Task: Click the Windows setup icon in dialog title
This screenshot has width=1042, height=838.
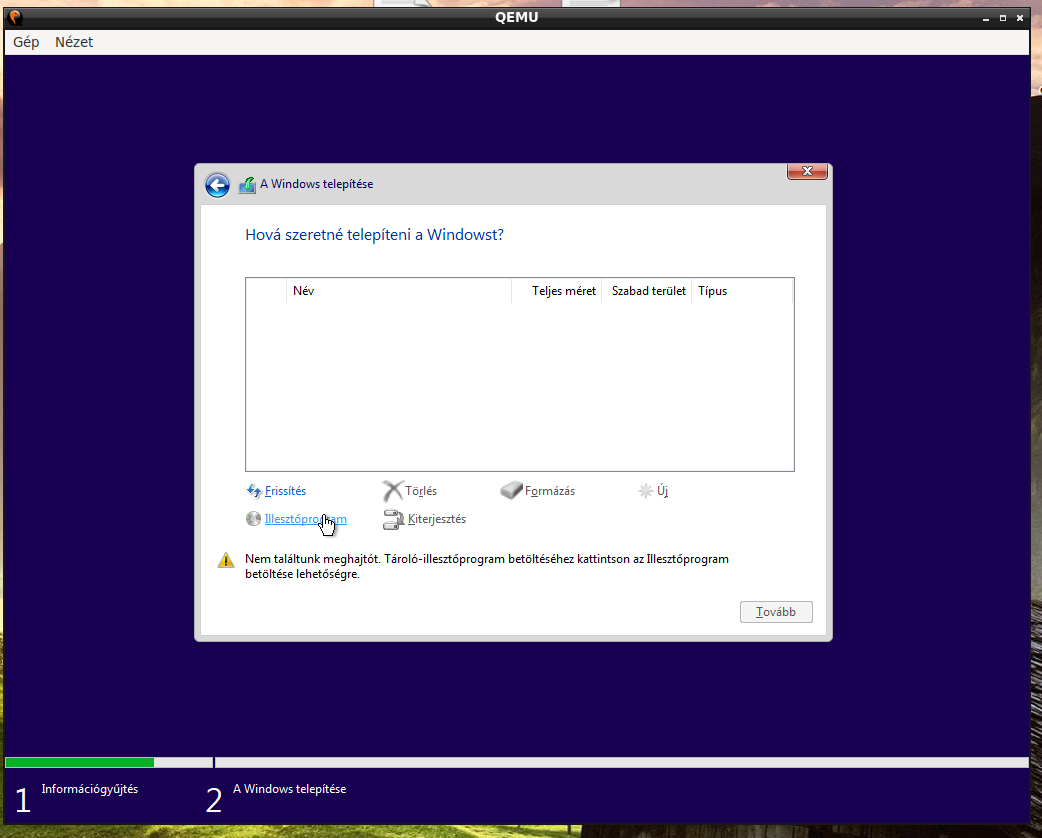Action: [x=247, y=185]
